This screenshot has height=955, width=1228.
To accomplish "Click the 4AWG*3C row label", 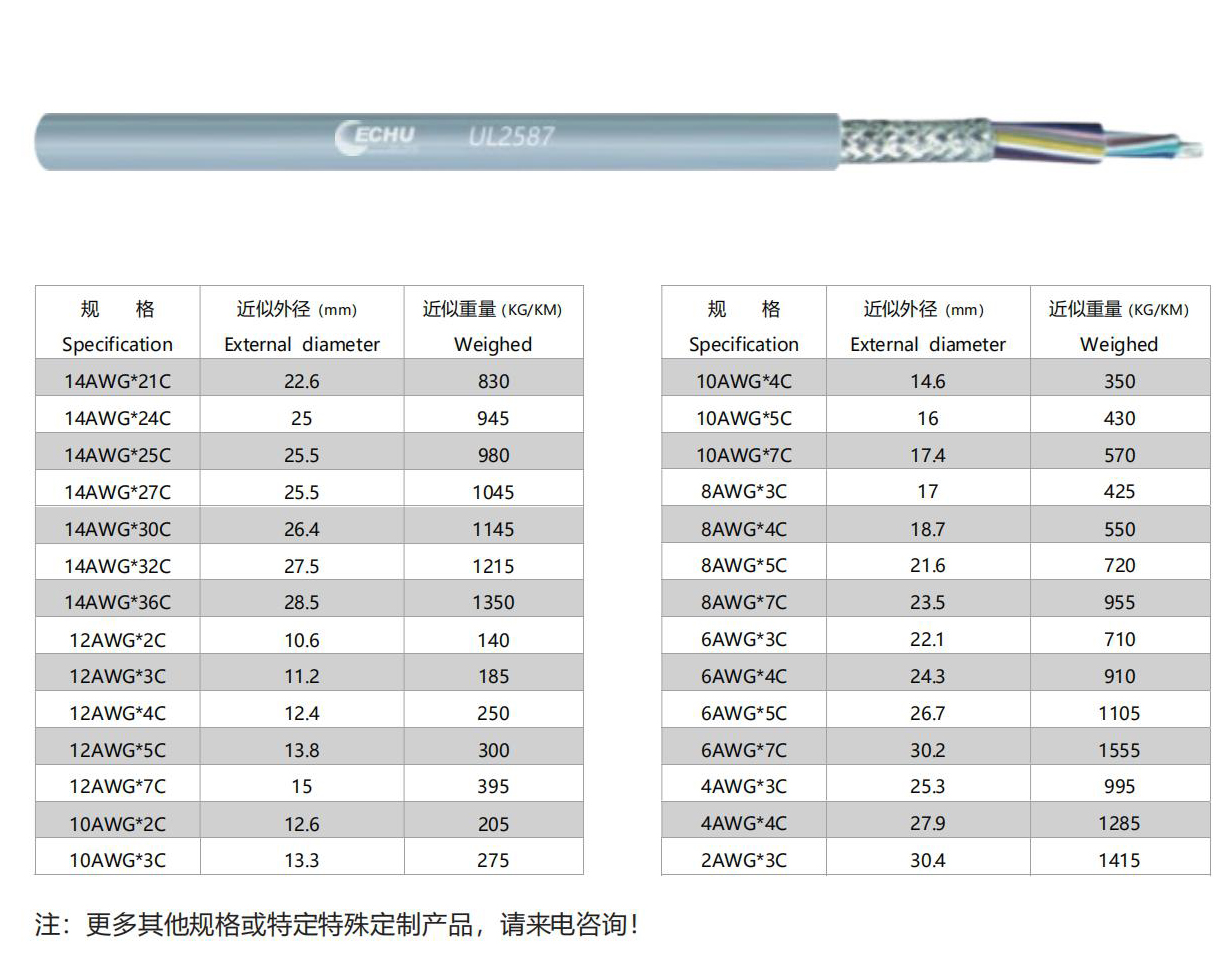I will click(744, 787).
